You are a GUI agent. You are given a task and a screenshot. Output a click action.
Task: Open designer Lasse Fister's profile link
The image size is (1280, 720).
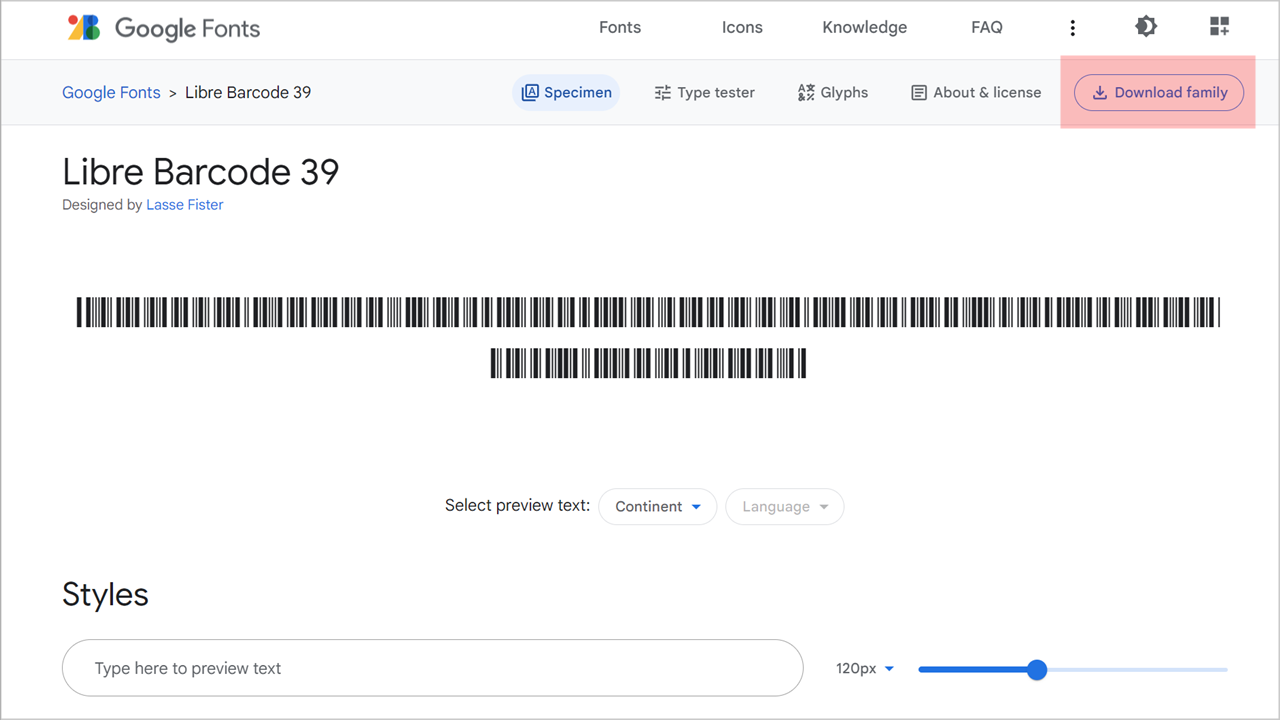tap(185, 205)
